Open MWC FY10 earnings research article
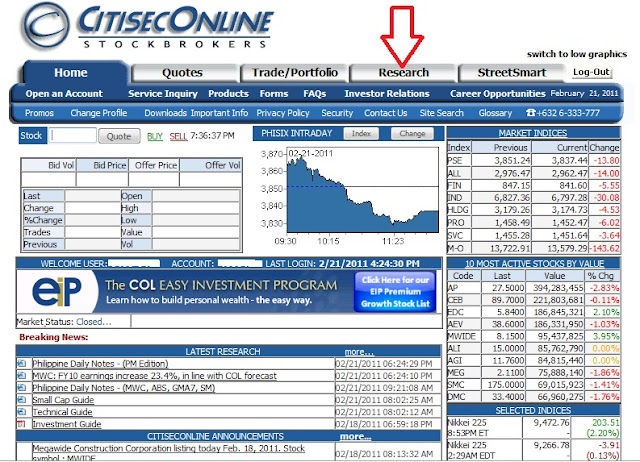 click(154, 375)
